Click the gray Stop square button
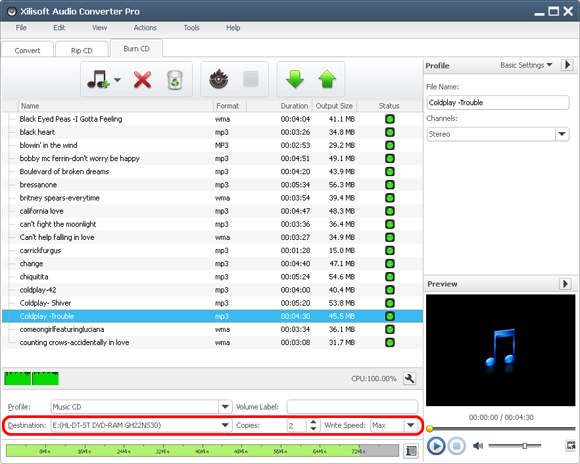 point(251,79)
